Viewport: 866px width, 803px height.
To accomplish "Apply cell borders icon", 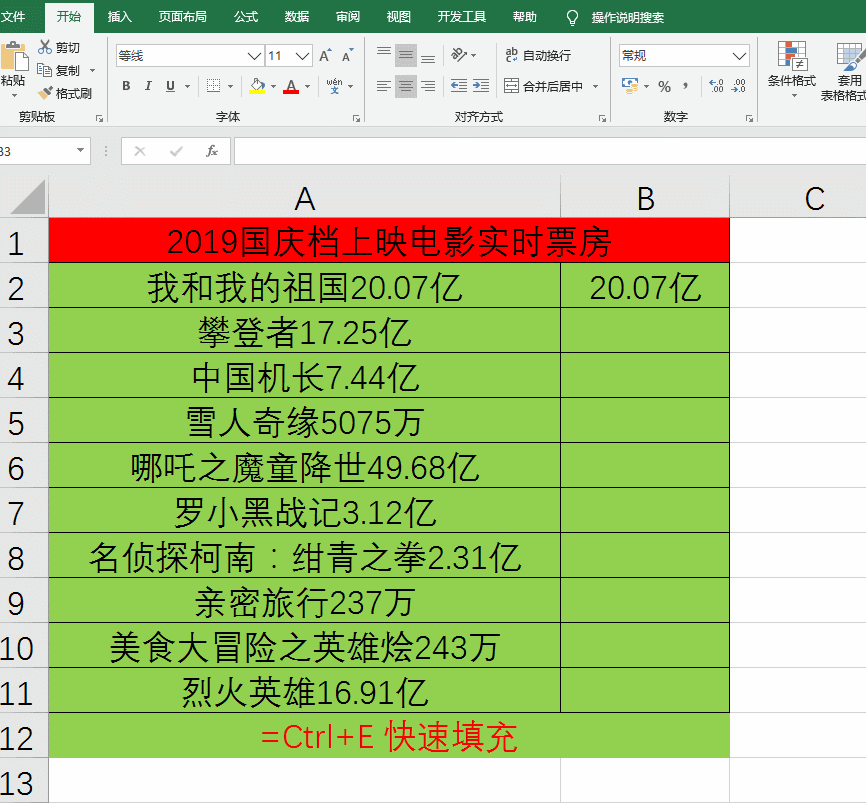I will [213, 86].
